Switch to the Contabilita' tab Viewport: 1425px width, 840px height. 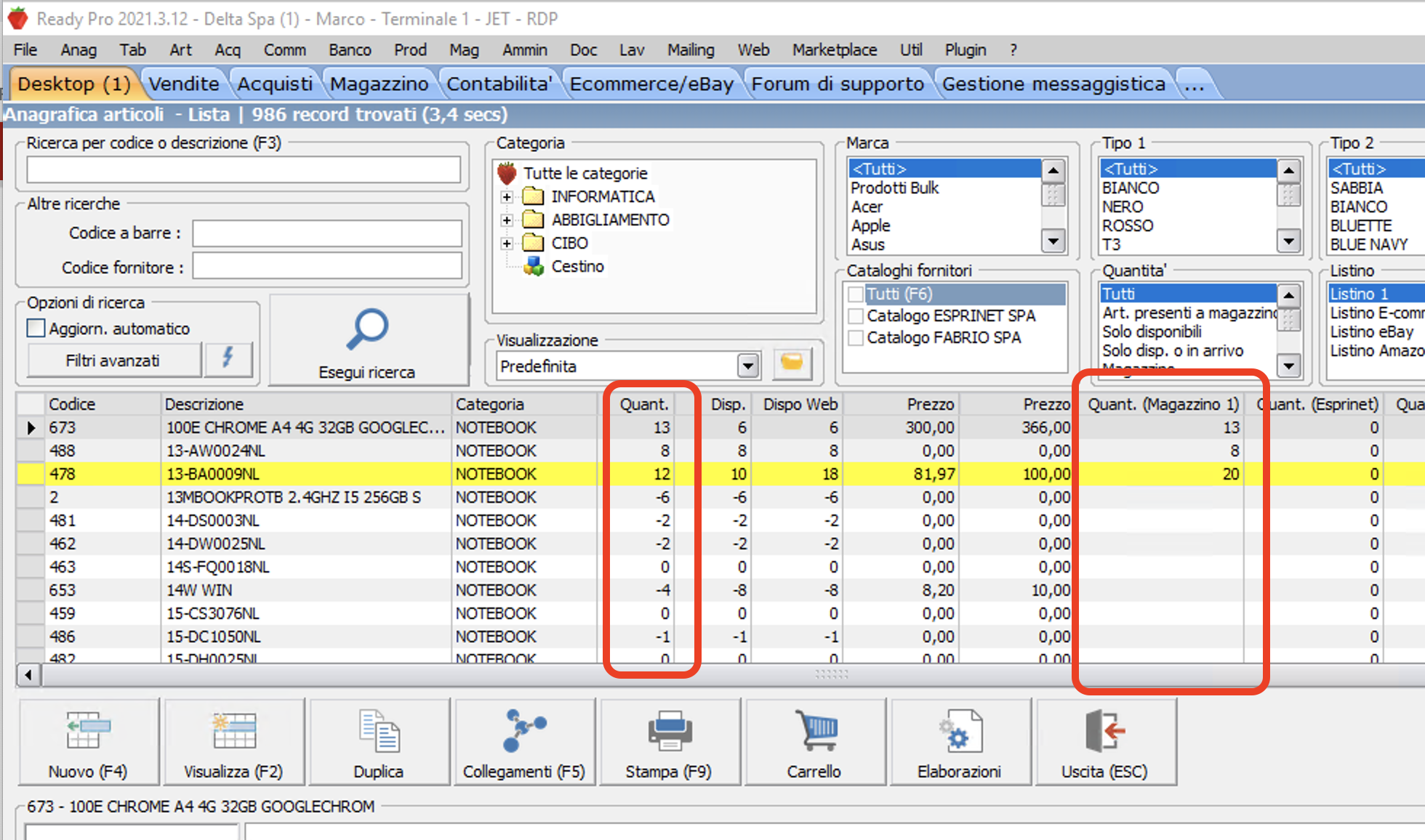pyautogui.click(x=499, y=84)
